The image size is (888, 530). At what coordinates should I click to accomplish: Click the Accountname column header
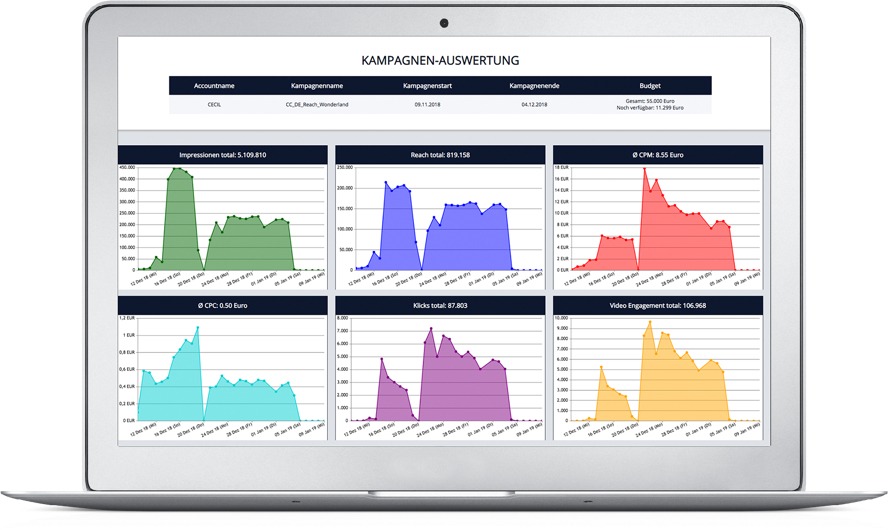pyautogui.click(x=214, y=86)
